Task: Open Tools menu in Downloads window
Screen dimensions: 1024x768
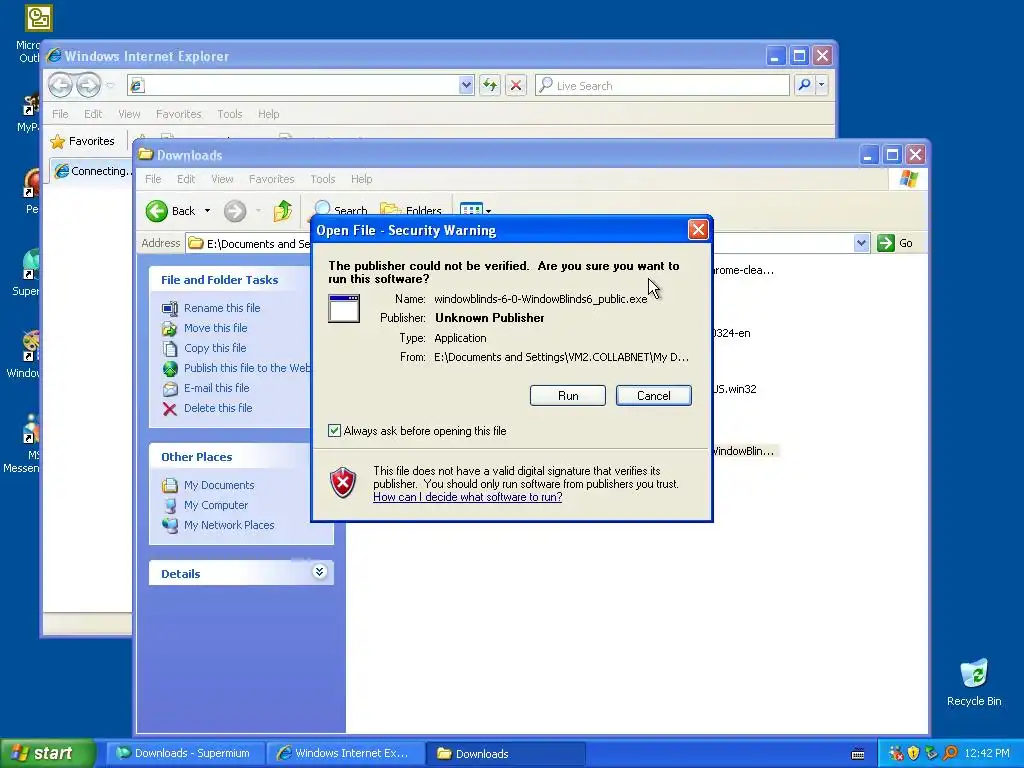Action: pos(323,179)
